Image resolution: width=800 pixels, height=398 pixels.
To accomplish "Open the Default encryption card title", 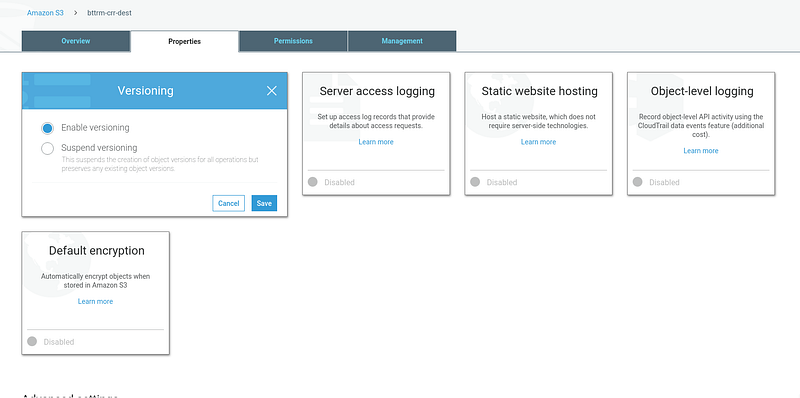I will pyautogui.click(x=96, y=251).
